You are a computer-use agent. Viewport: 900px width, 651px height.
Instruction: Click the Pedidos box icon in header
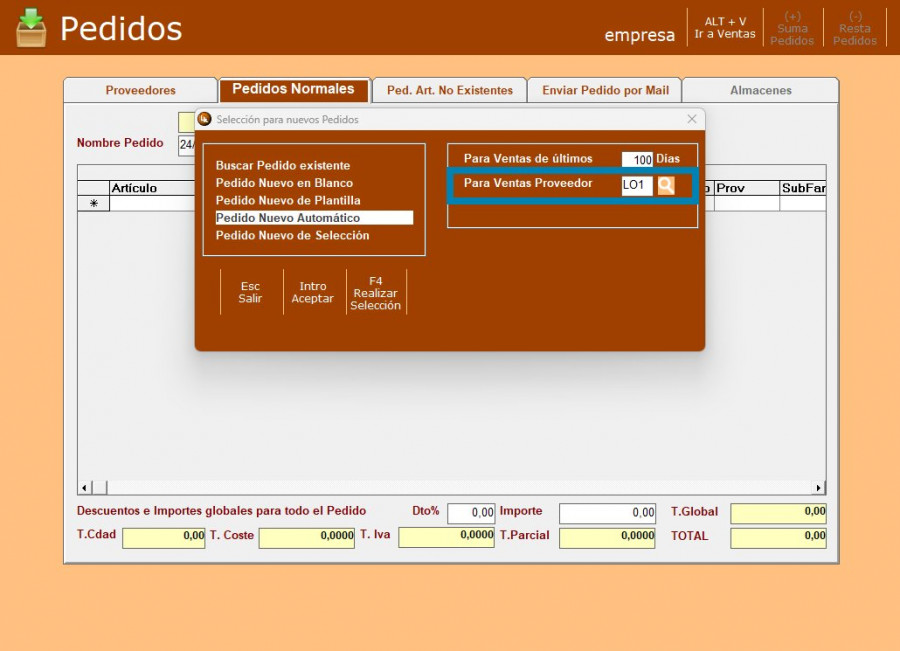(31, 28)
